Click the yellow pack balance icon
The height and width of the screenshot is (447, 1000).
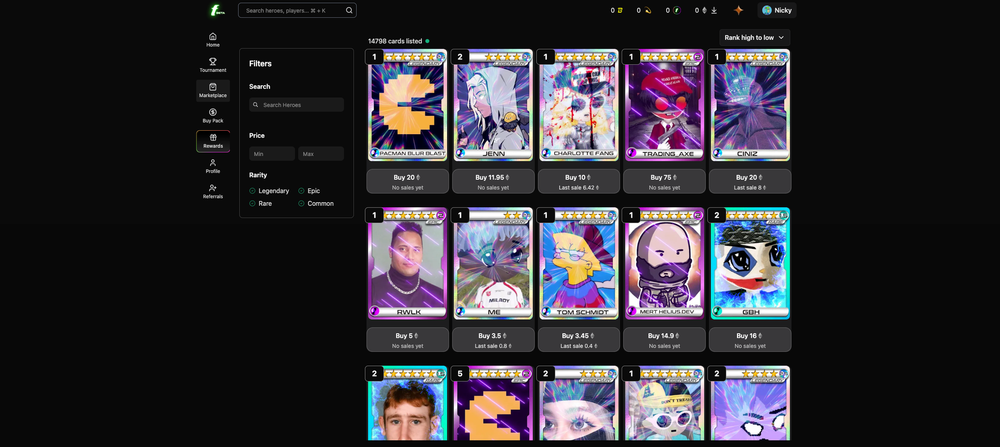(620, 10)
